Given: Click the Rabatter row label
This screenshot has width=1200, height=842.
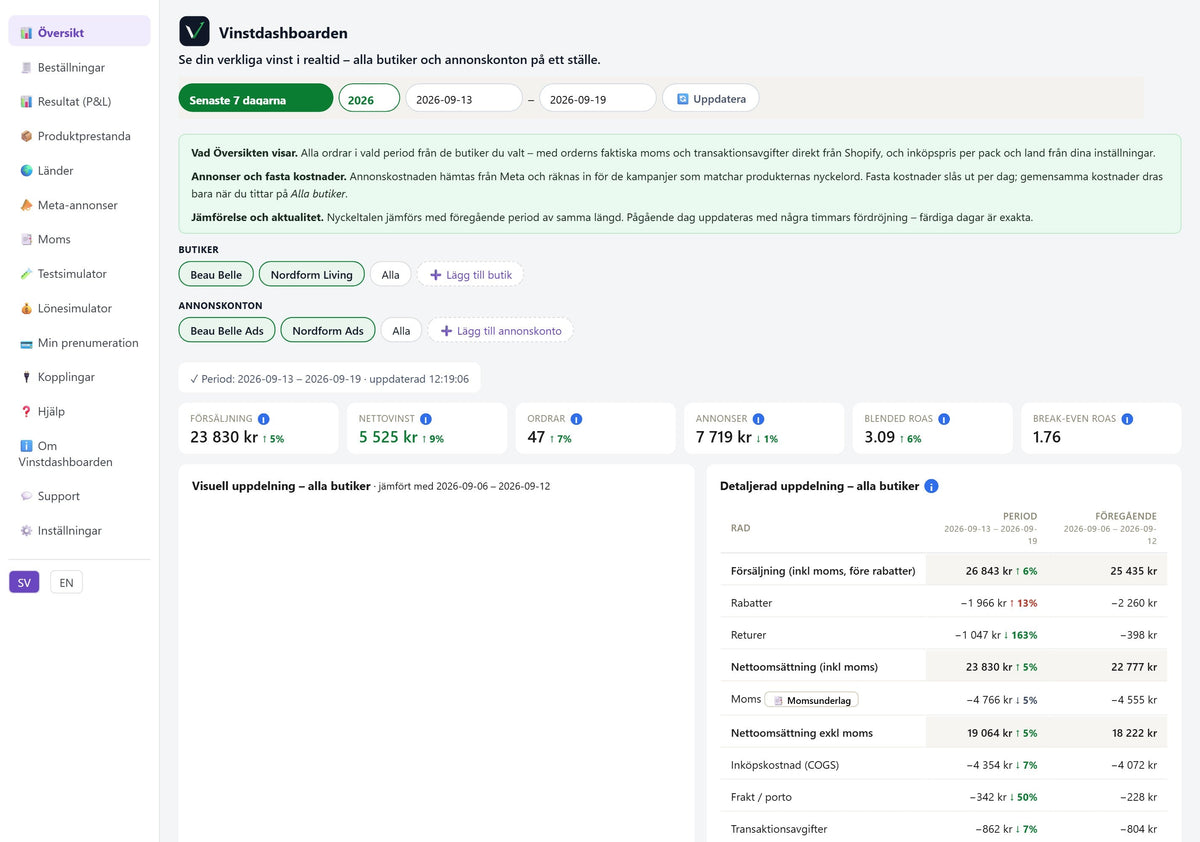Looking at the screenshot, I should [x=752, y=603].
